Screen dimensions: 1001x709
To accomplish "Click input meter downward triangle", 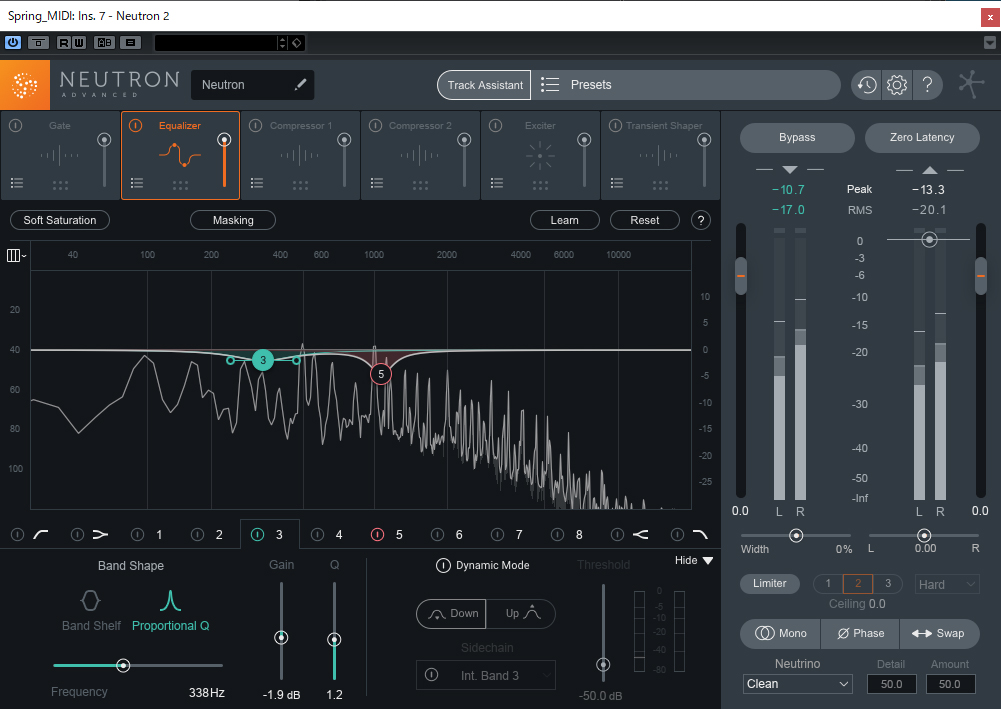I will coord(790,170).
